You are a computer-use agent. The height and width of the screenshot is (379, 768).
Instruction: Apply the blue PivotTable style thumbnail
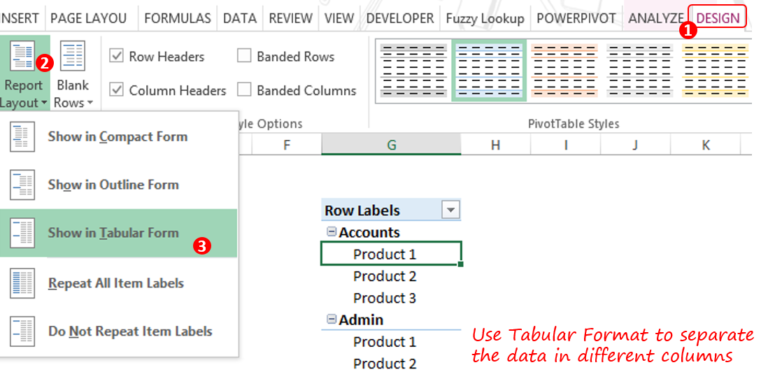(489, 71)
